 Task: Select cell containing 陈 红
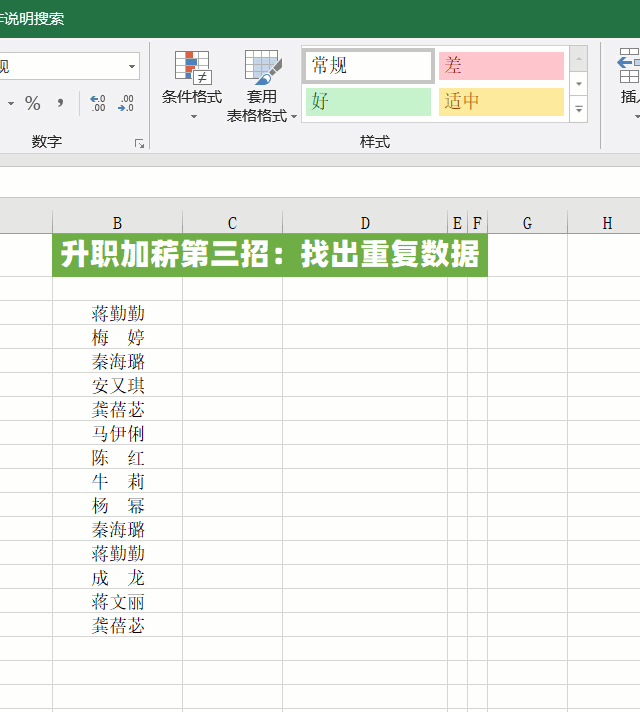click(x=118, y=457)
